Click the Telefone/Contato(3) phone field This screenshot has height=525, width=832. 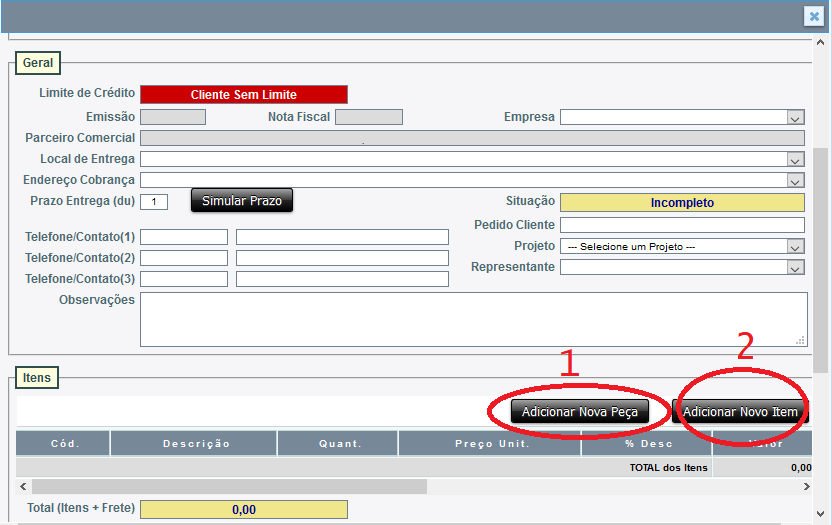(x=184, y=279)
